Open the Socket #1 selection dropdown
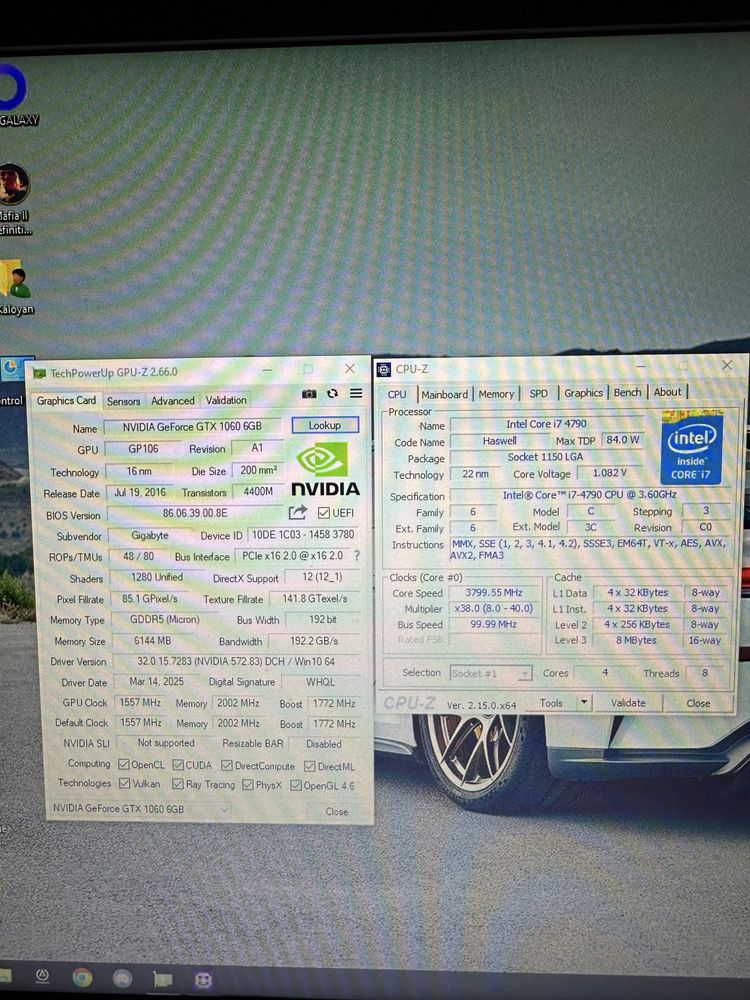This screenshot has width=750, height=1000. pos(490,673)
